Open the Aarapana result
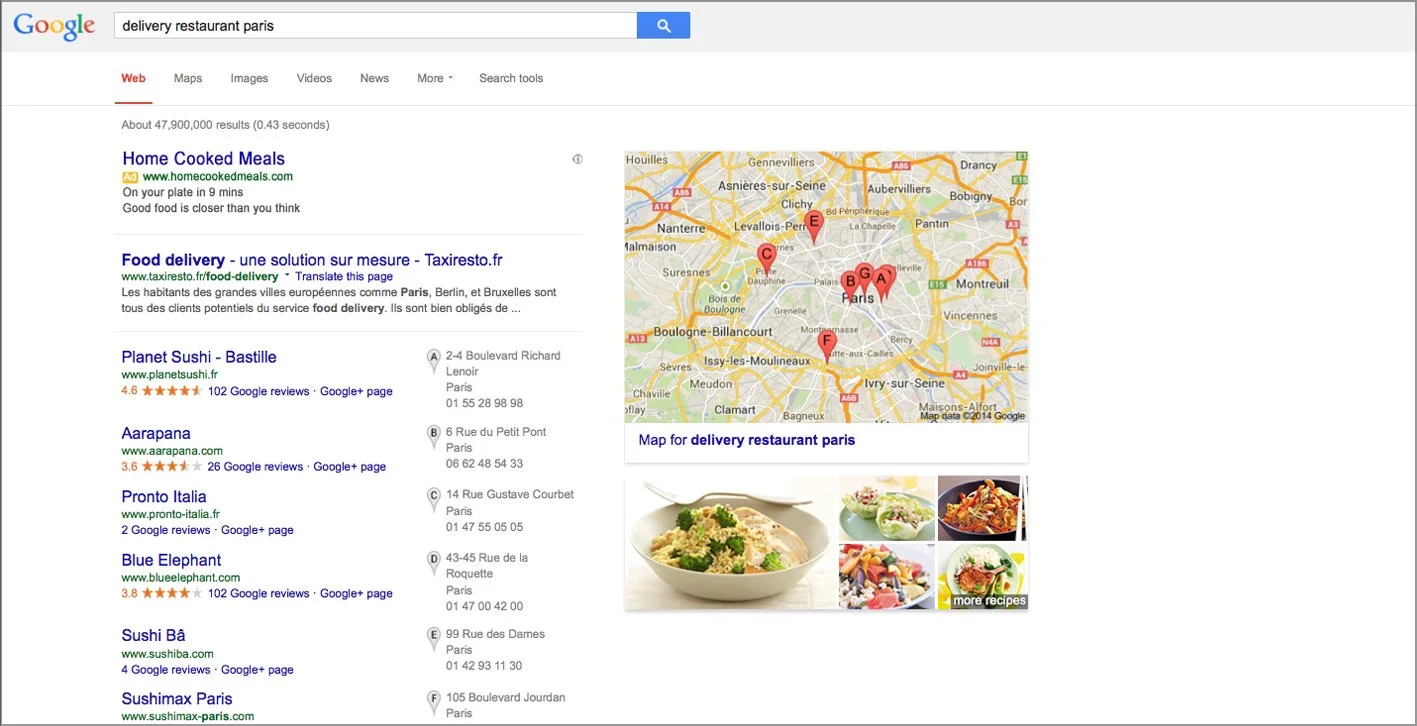The width and height of the screenshot is (1417, 726). tap(156, 433)
